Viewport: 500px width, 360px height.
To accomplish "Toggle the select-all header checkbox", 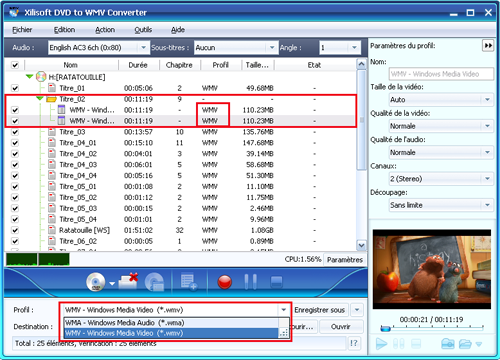I will pos(15,65).
